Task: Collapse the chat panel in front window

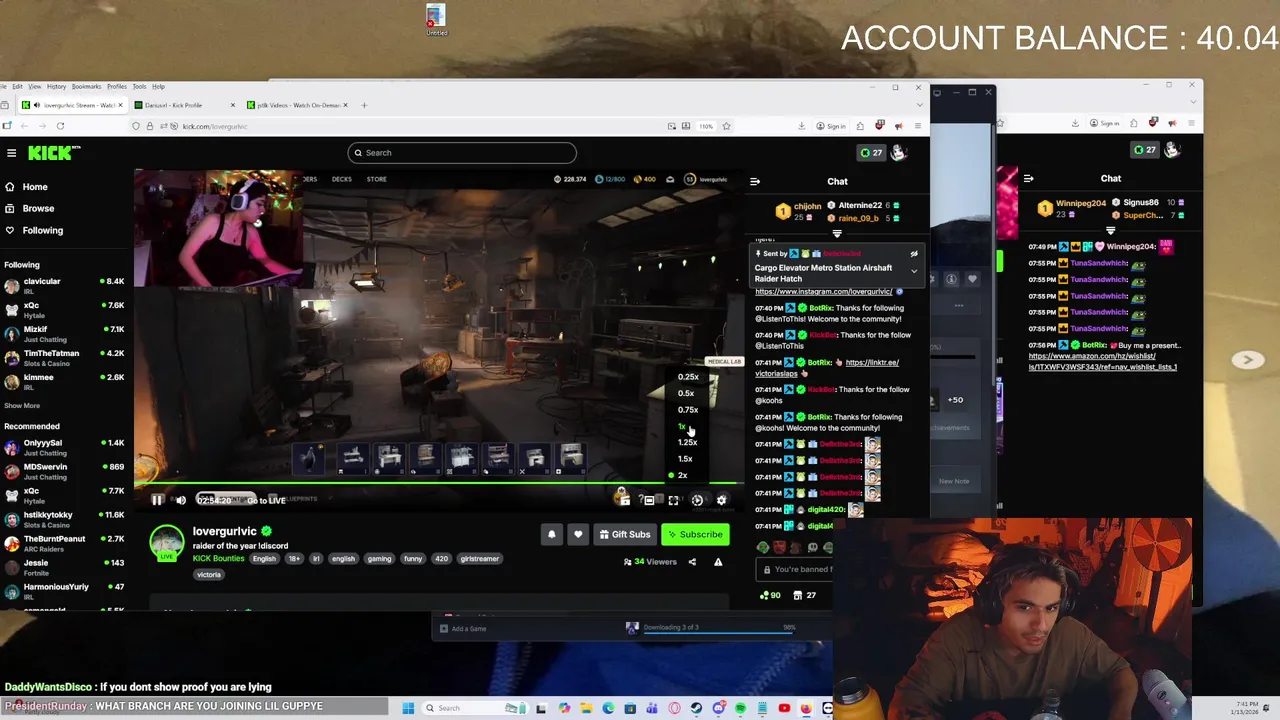Action: pyautogui.click(x=755, y=181)
